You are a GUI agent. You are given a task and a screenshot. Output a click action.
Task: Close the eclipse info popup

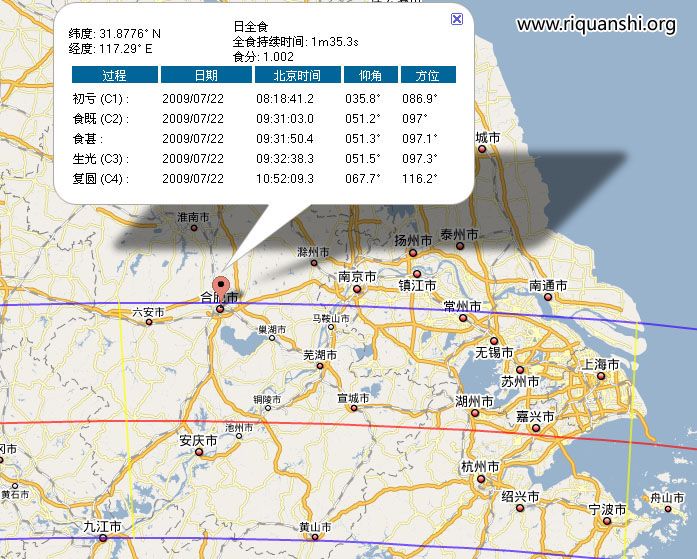tap(457, 19)
